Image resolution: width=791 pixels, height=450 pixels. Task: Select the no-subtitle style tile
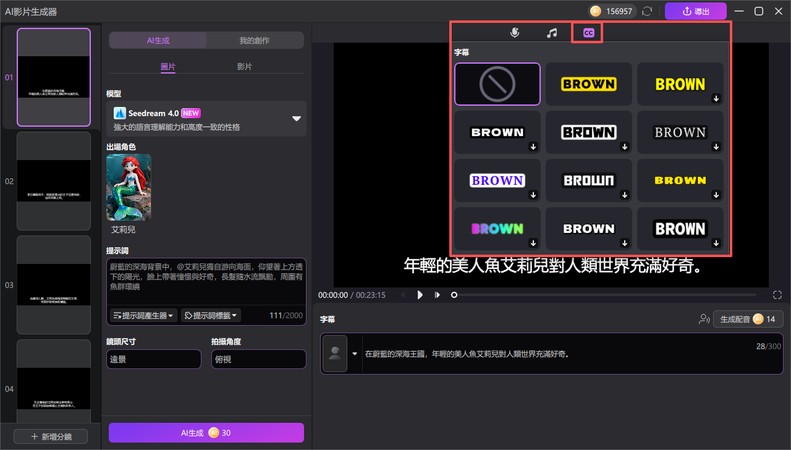(497, 84)
